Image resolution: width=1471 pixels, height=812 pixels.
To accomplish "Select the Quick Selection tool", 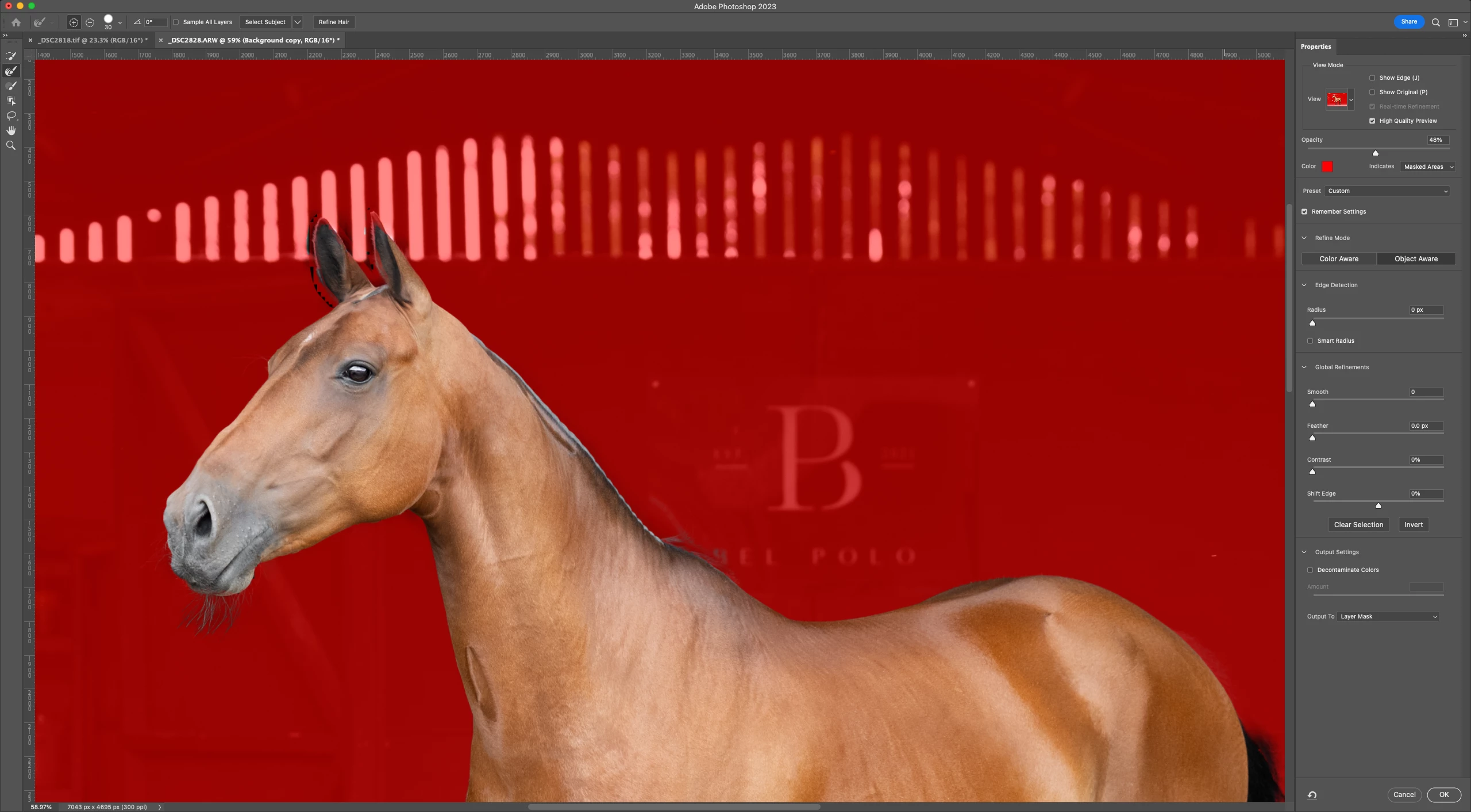I will (11, 56).
